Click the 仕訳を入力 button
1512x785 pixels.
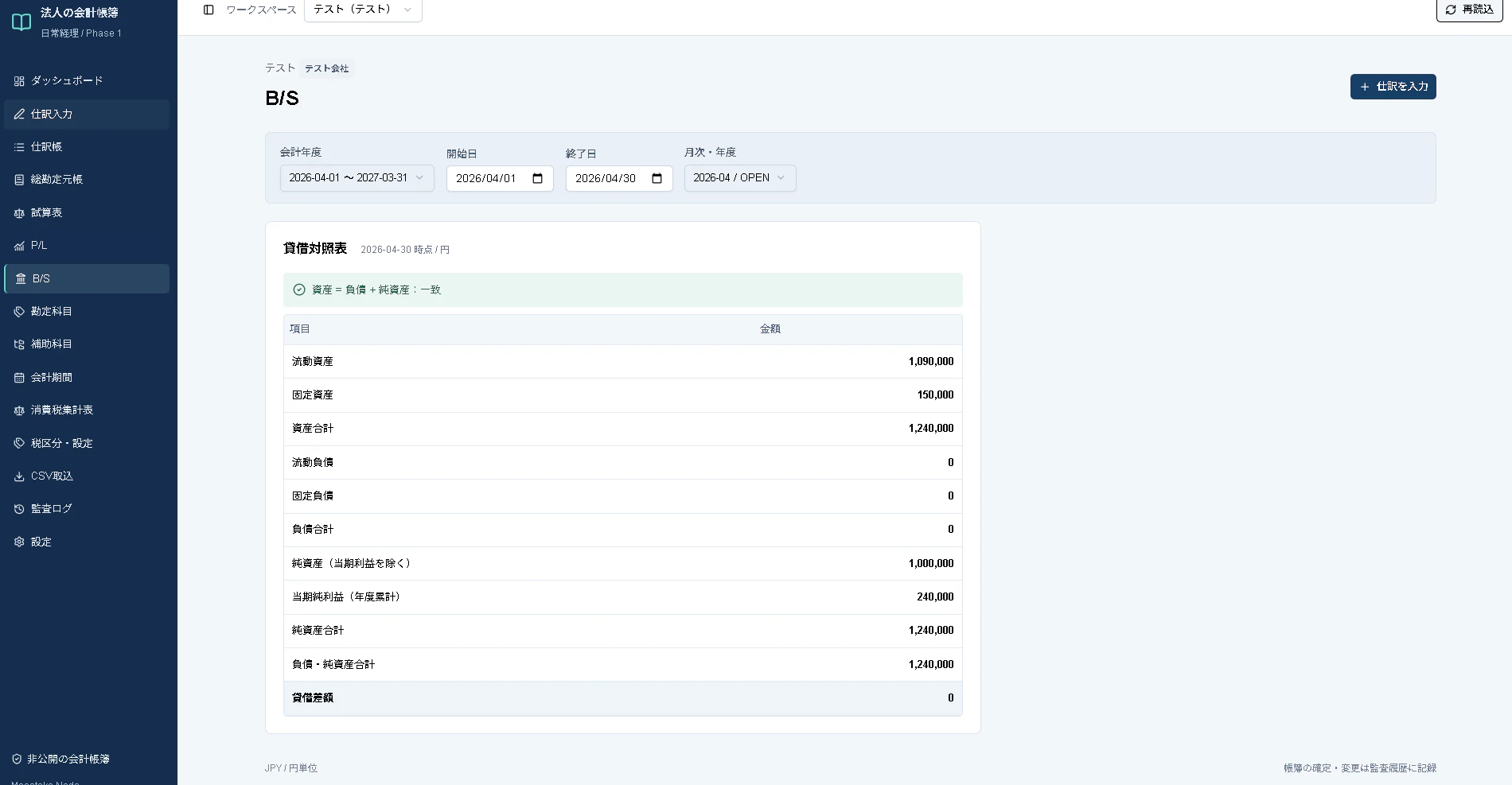click(x=1393, y=87)
